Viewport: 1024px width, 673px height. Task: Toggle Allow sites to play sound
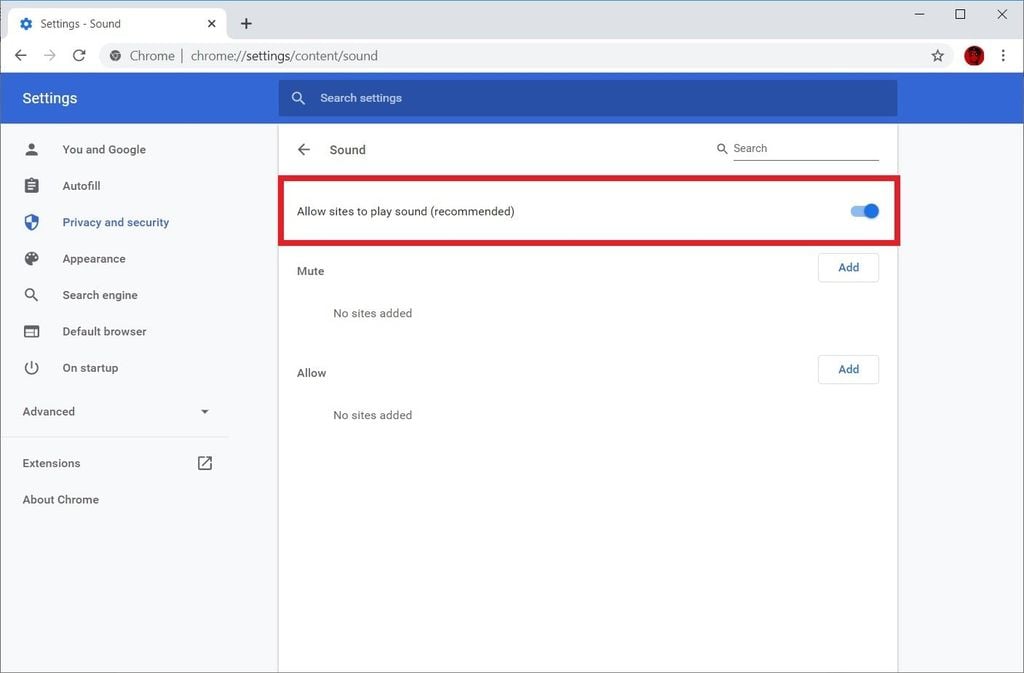tap(865, 211)
